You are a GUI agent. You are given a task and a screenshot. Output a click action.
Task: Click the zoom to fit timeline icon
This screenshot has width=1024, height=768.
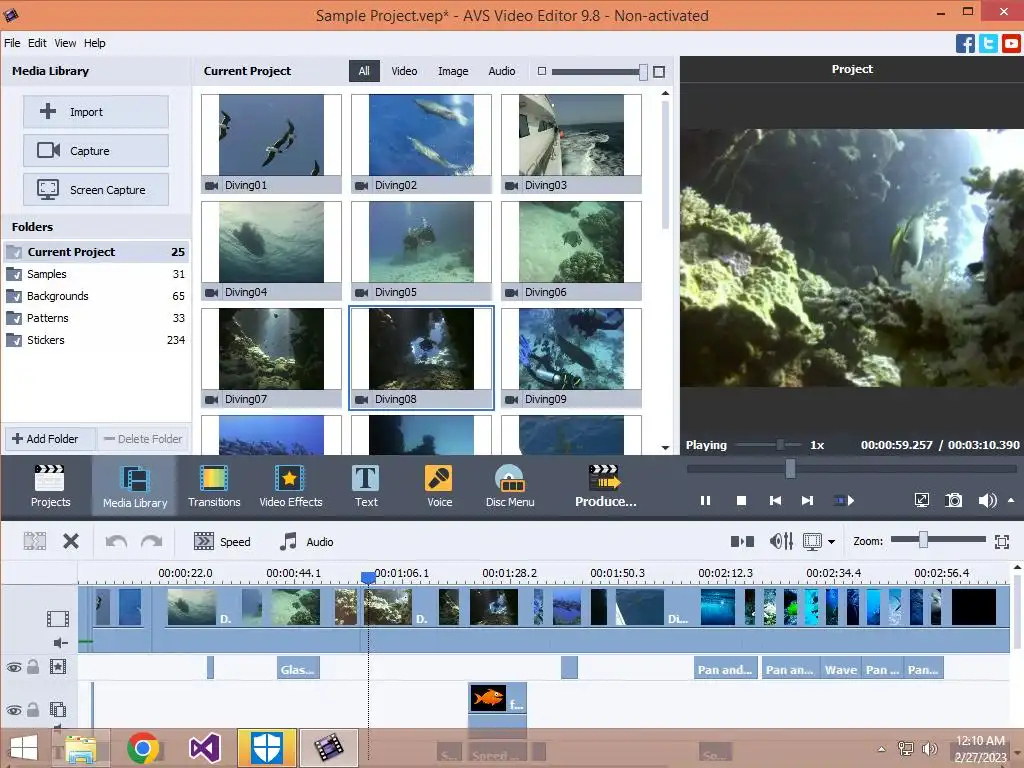(x=1002, y=541)
